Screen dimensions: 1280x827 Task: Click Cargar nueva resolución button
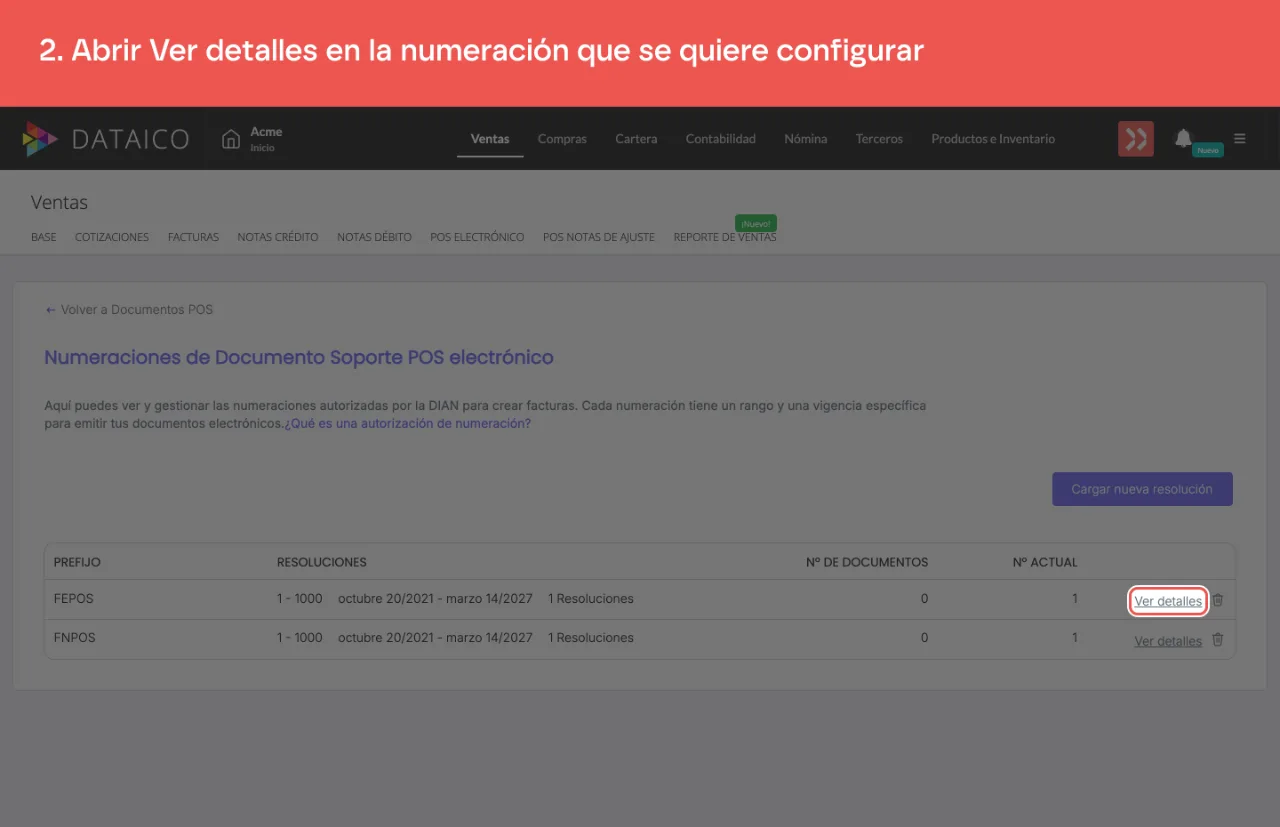pos(1142,489)
